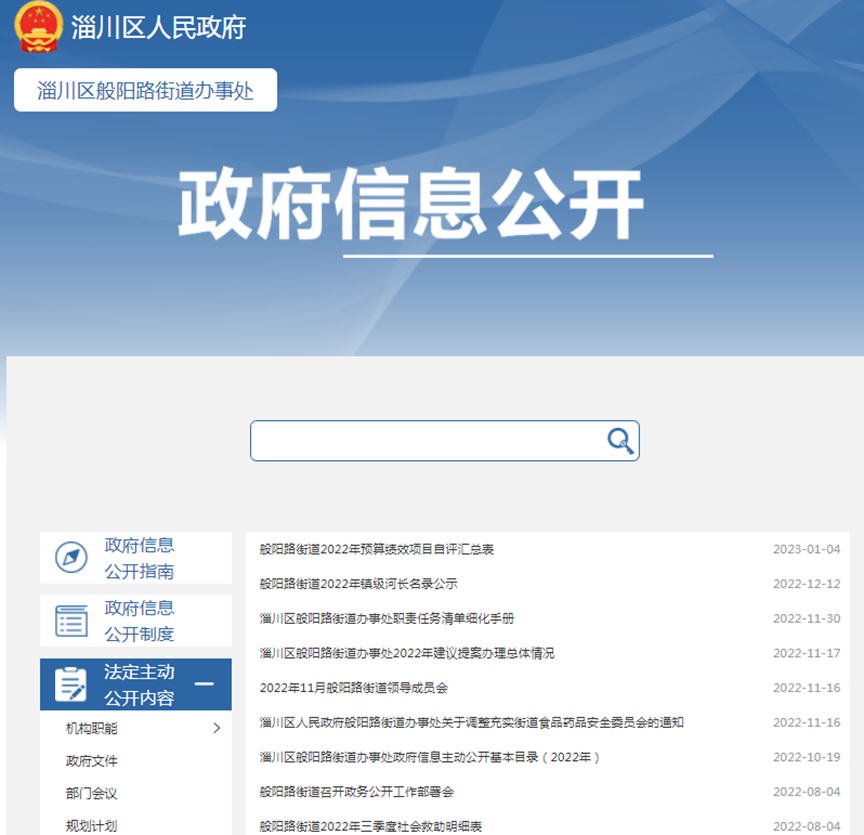Open 般阳路街道2022年预算绩效项目自评汇总表 link
Screen dimensions: 864x835
[x=376, y=549]
